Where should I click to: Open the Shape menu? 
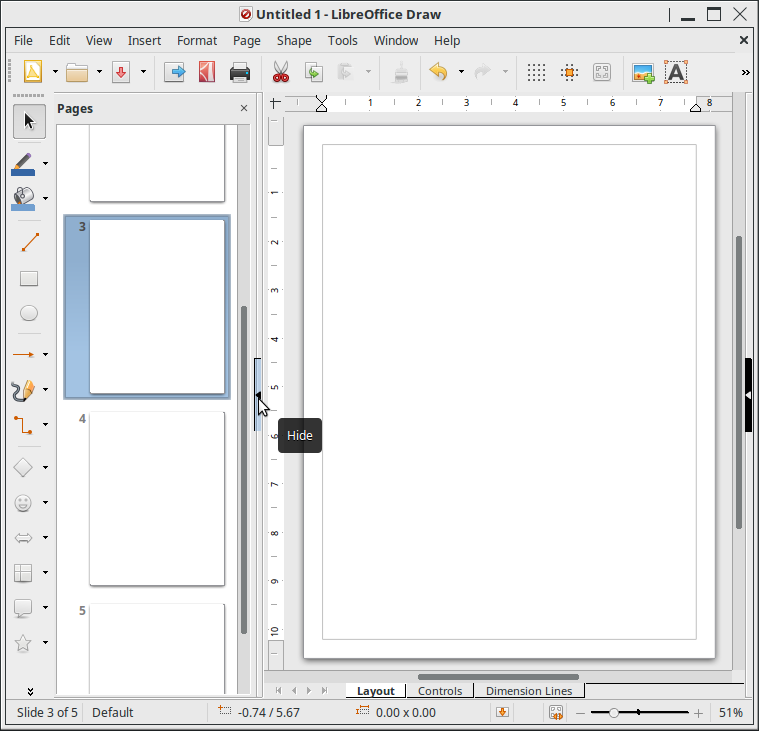pyautogui.click(x=294, y=40)
